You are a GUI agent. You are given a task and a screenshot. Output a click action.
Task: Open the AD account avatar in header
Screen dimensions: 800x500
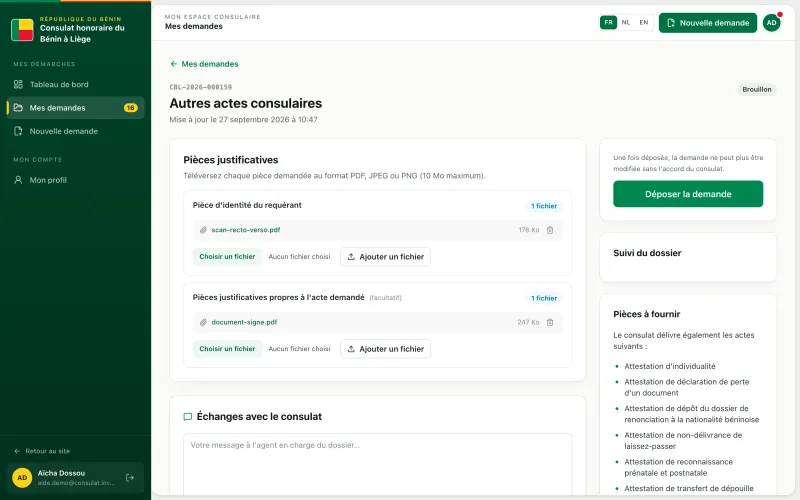tap(771, 23)
